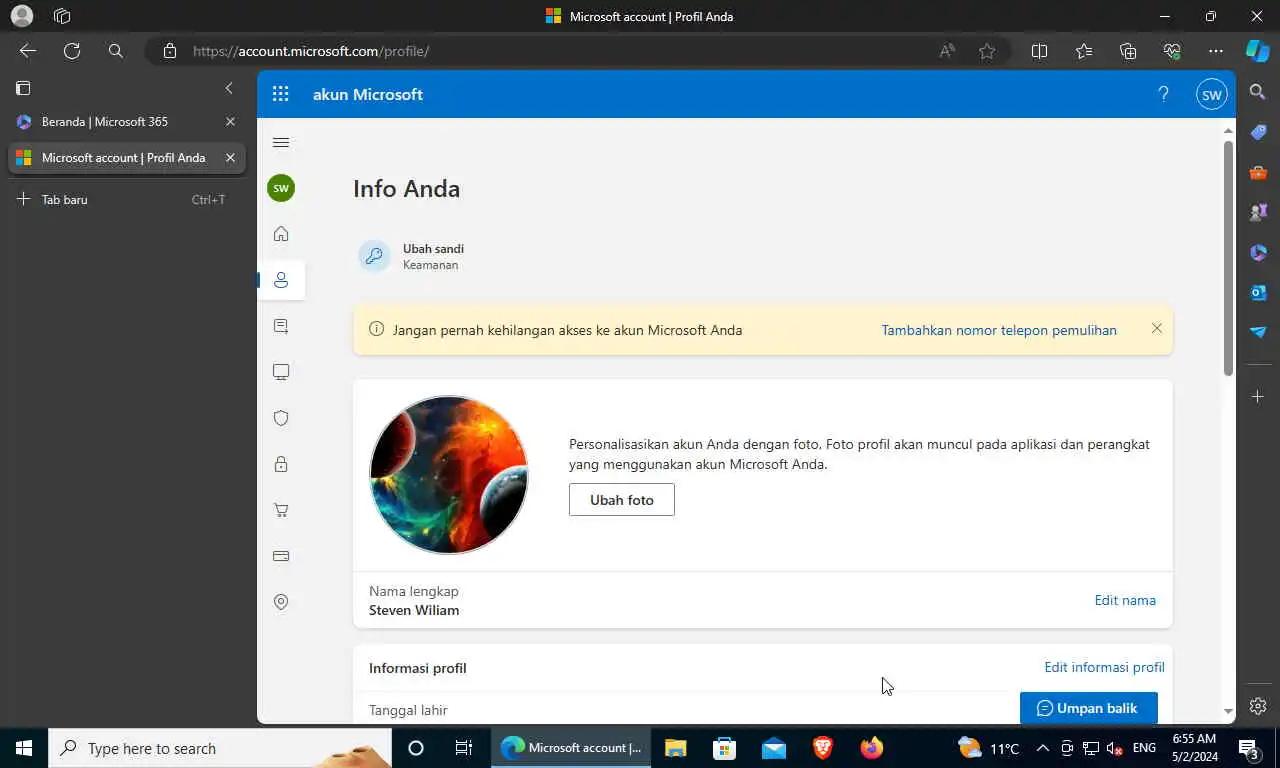
Task: Open Browser essentials heart icon
Action: point(1172,51)
